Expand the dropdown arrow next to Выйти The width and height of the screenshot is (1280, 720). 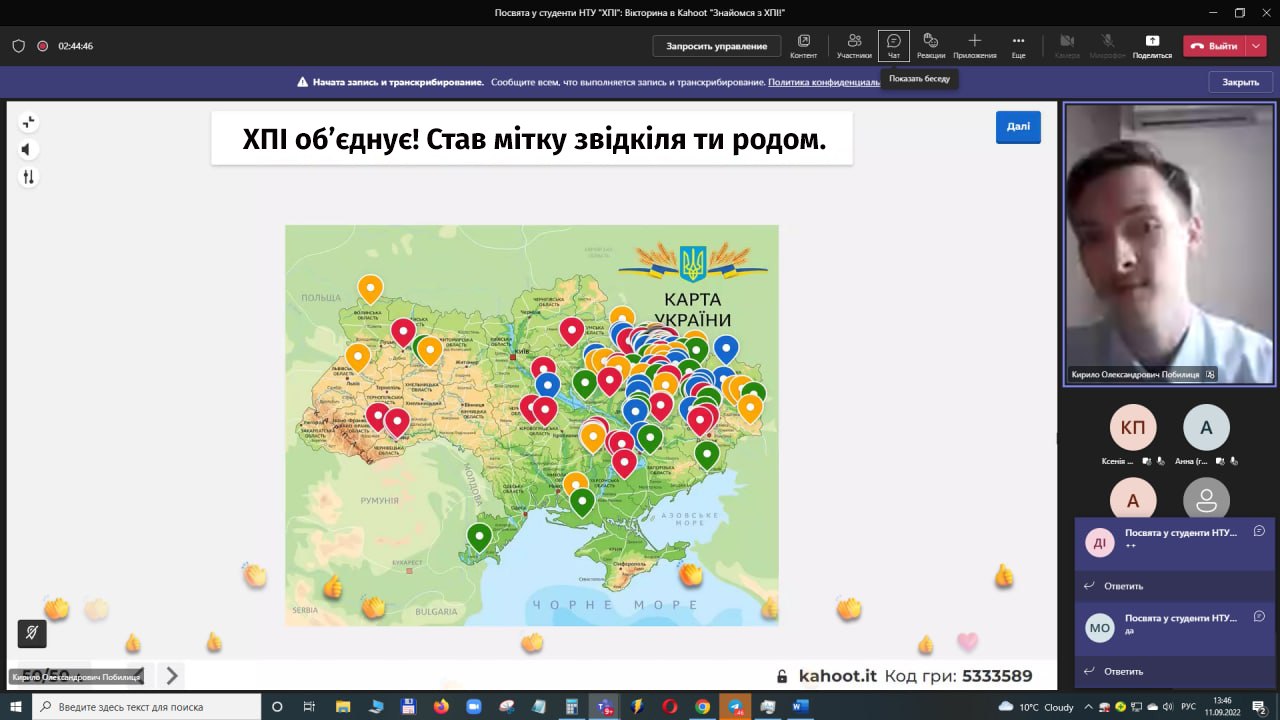(x=1256, y=46)
